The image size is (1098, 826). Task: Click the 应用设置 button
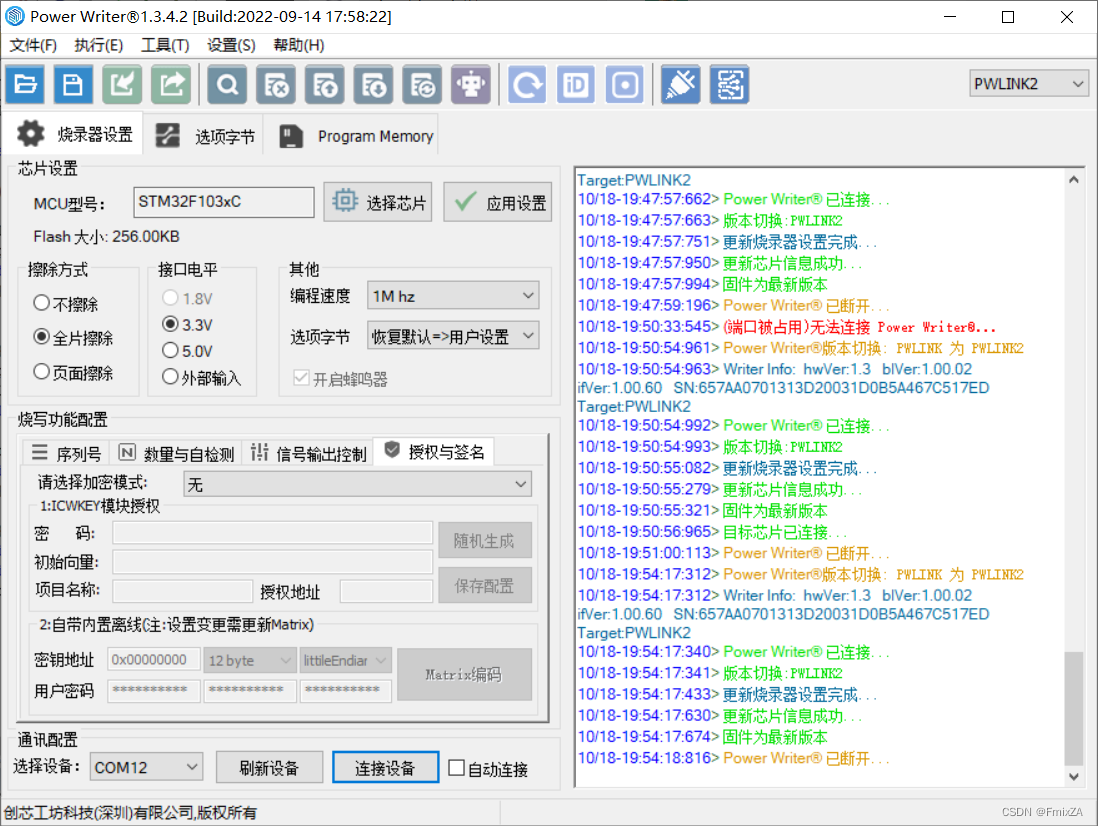pos(498,202)
